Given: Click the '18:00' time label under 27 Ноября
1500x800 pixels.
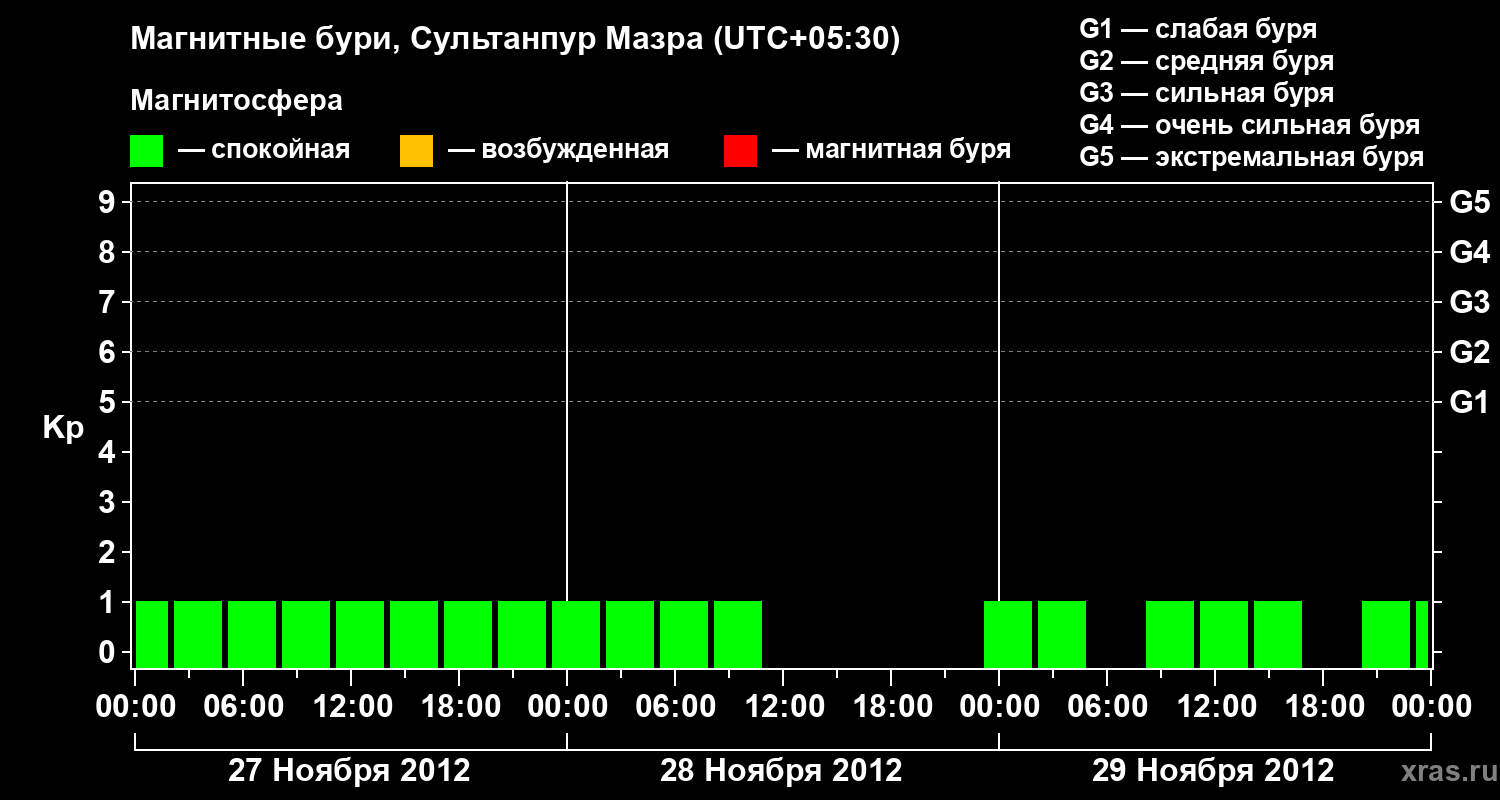Looking at the screenshot, I should pyautogui.click(x=459, y=706).
